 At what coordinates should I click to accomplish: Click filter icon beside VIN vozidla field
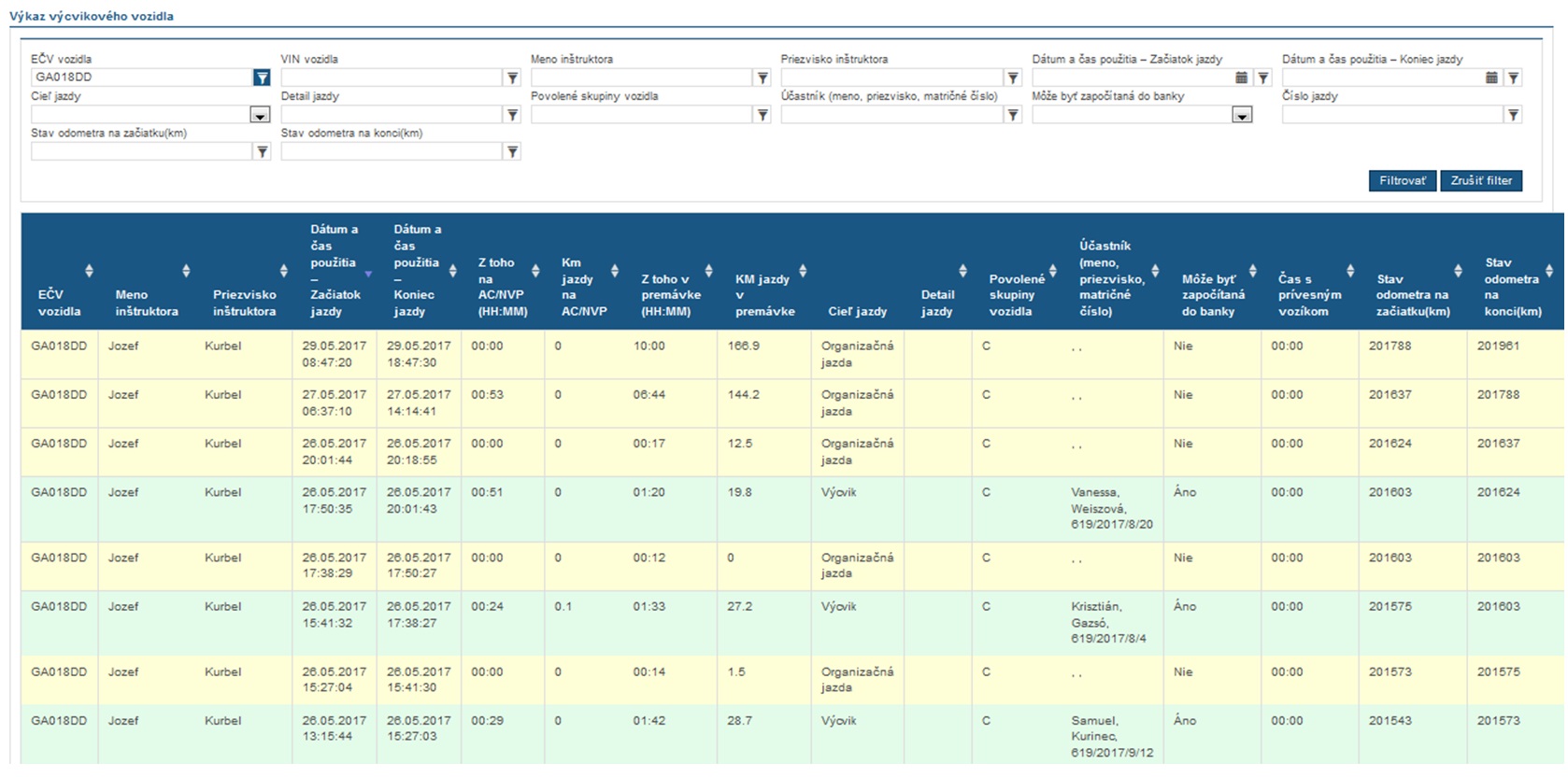(x=512, y=78)
